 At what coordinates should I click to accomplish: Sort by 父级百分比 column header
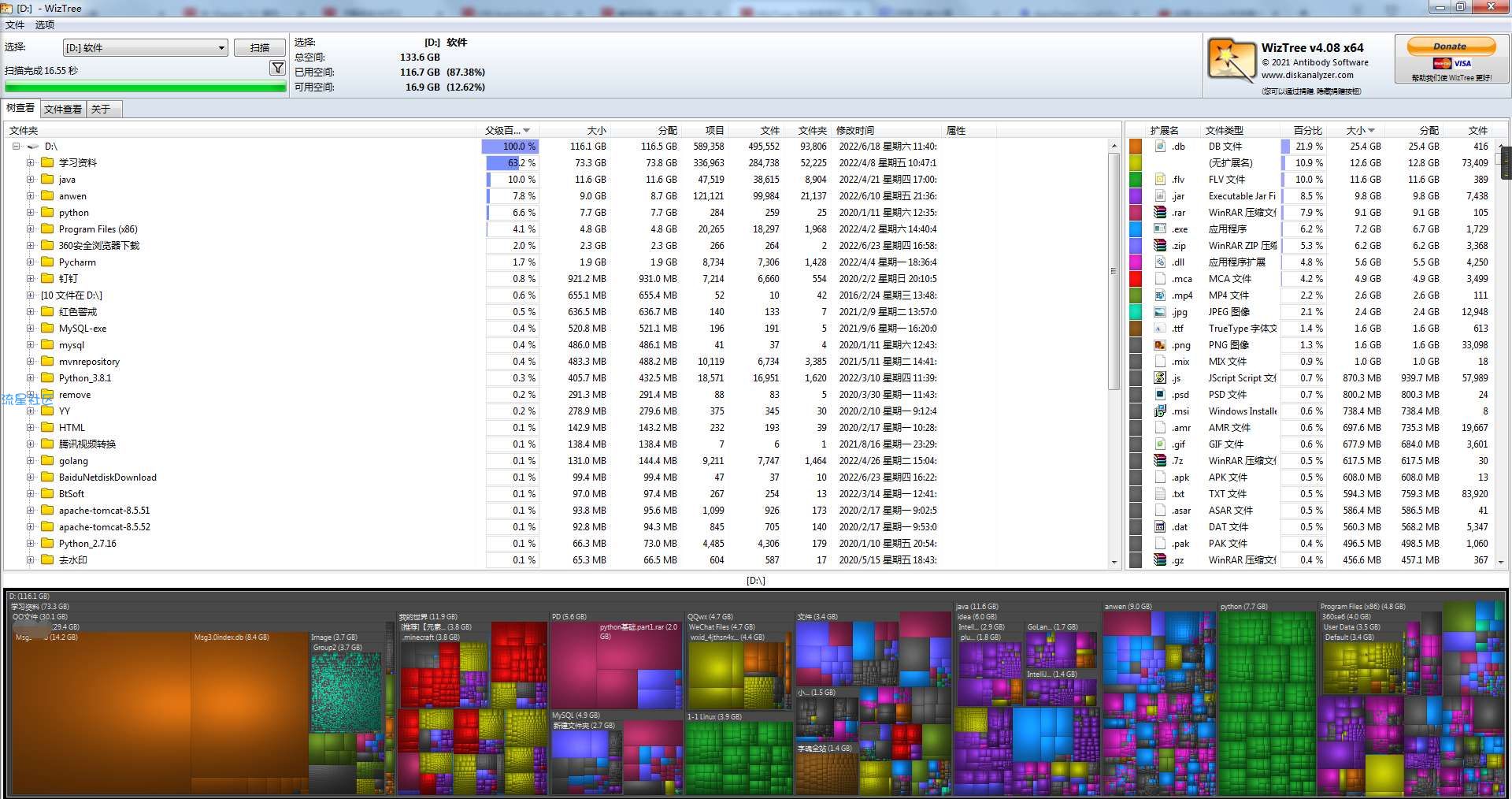tap(509, 130)
